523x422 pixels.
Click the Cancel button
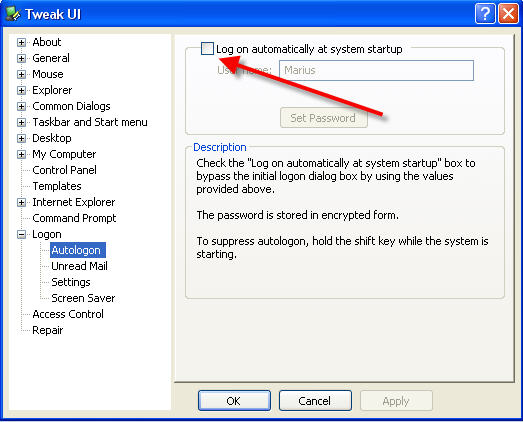[x=315, y=401]
